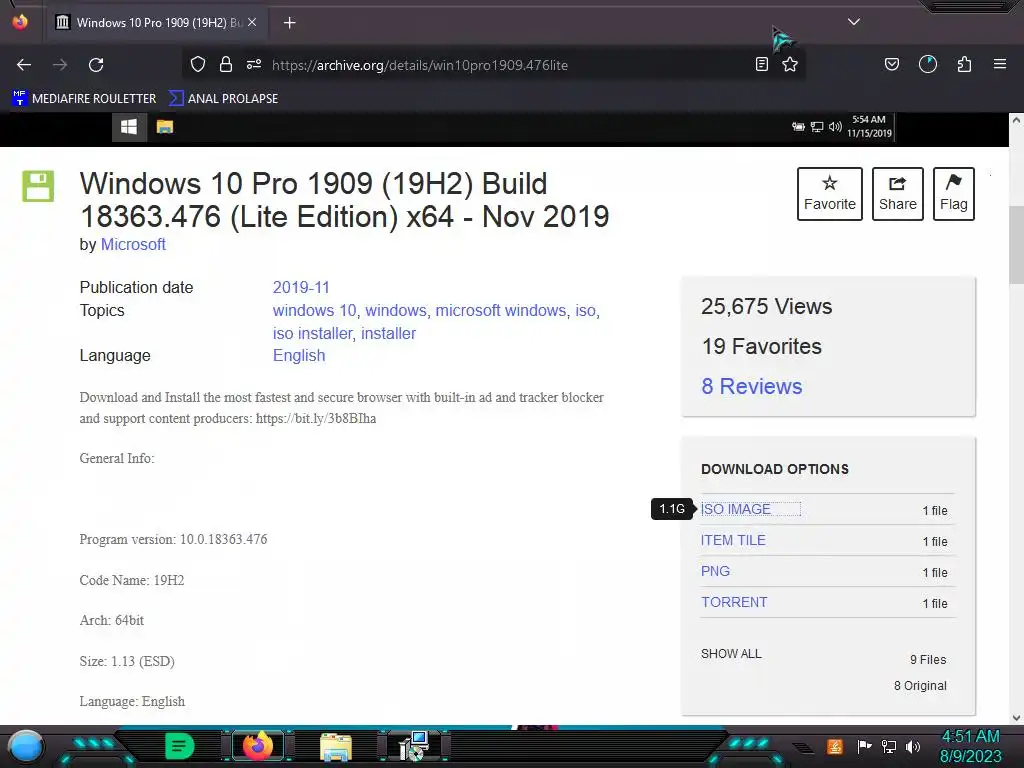Click the 19 Favorites text
This screenshot has width=1024, height=768.
tap(761, 346)
